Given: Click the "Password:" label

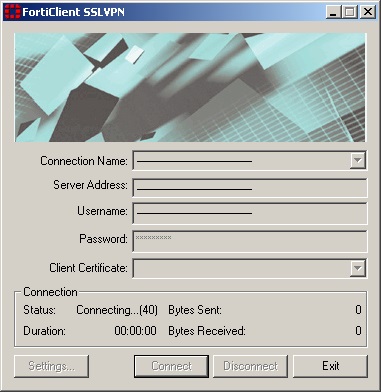Looking at the screenshot, I should coord(103,239).
